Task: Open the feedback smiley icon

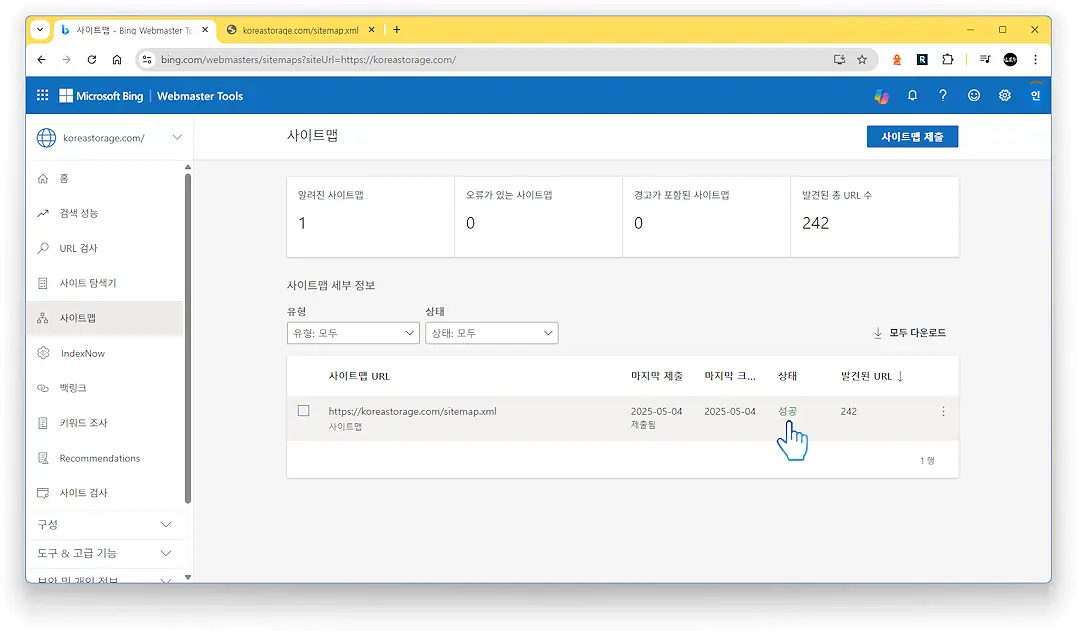Action: tap(973, 95)
